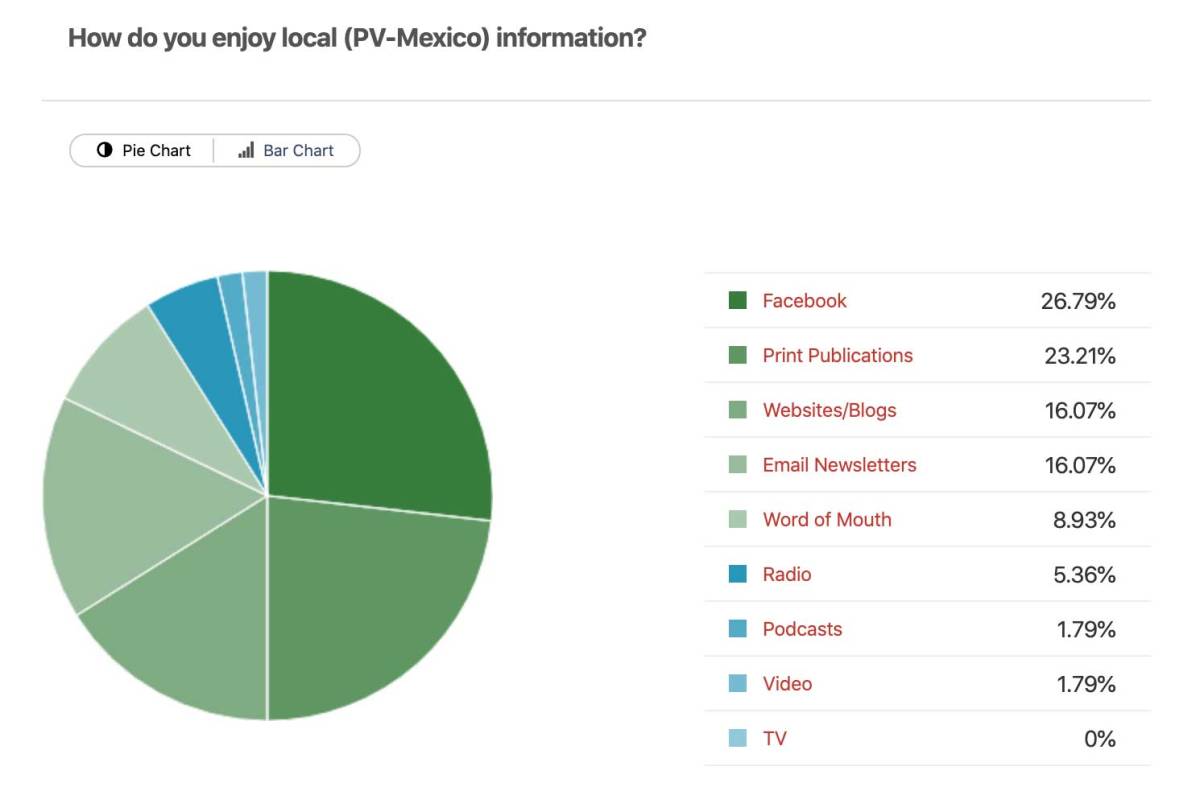Select the Podcasts legend label
Screen dimensions: 1200x787
pos(802,629)
